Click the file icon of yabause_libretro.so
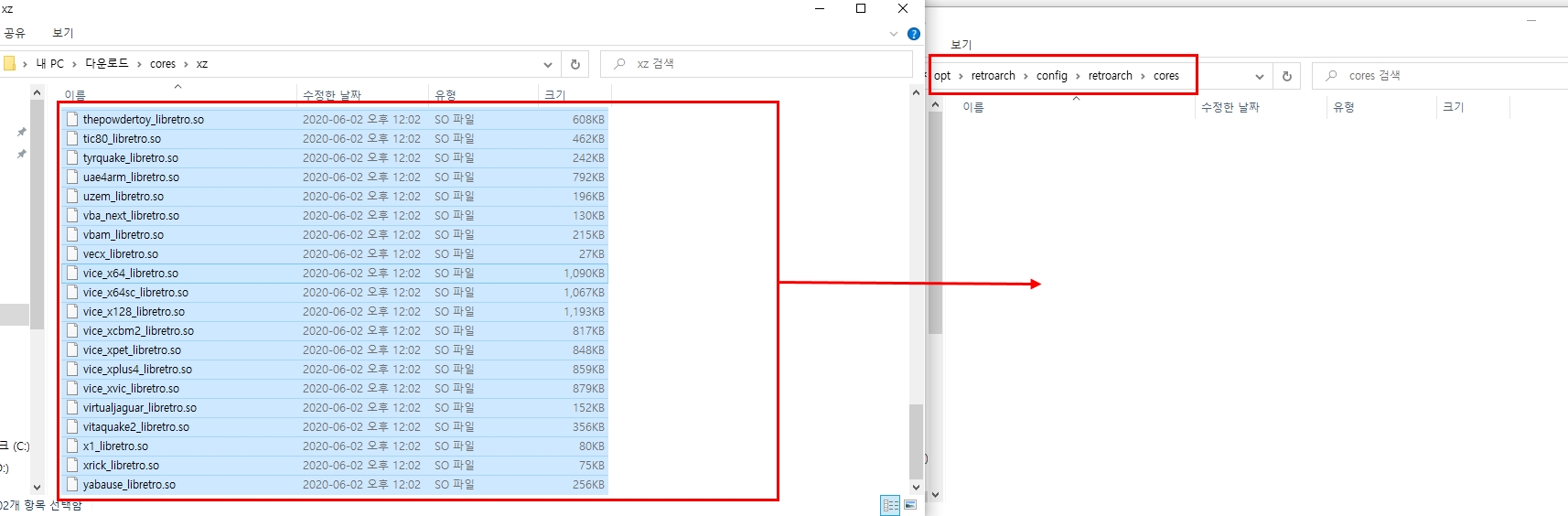This screenshot has height=516, width=1568. coord(72,485)
